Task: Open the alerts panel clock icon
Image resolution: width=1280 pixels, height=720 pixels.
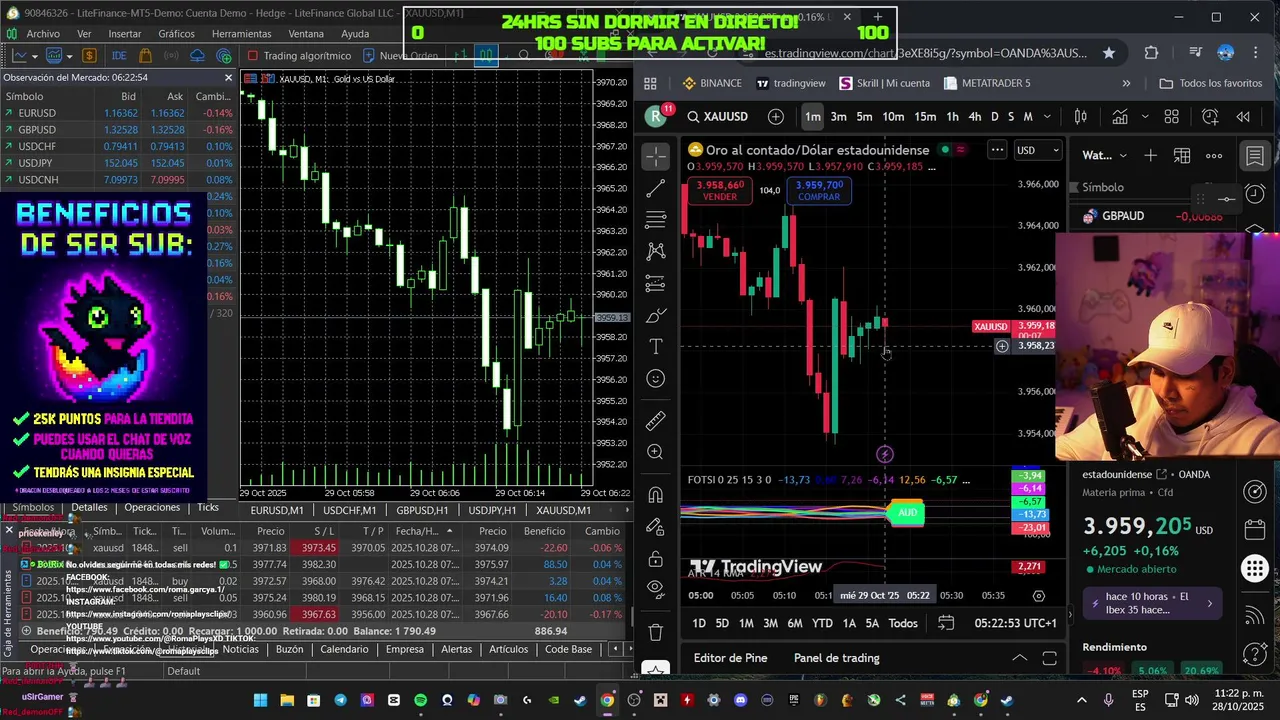Action: click(x=1255, y=193)
